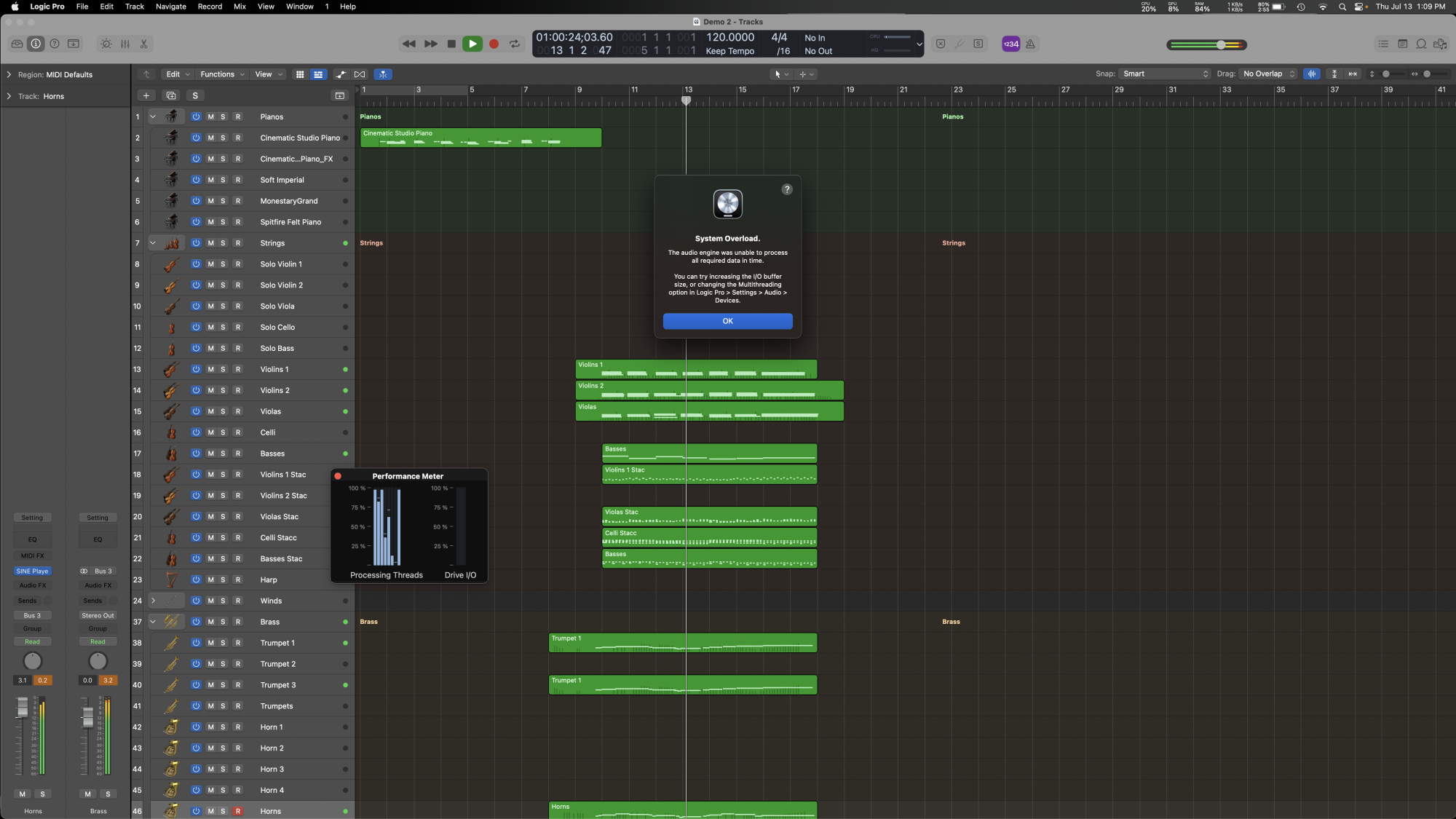The image size is (1456, 819).
Task: Mute the Solo Violin 1 track
Action: coord(210,264)
